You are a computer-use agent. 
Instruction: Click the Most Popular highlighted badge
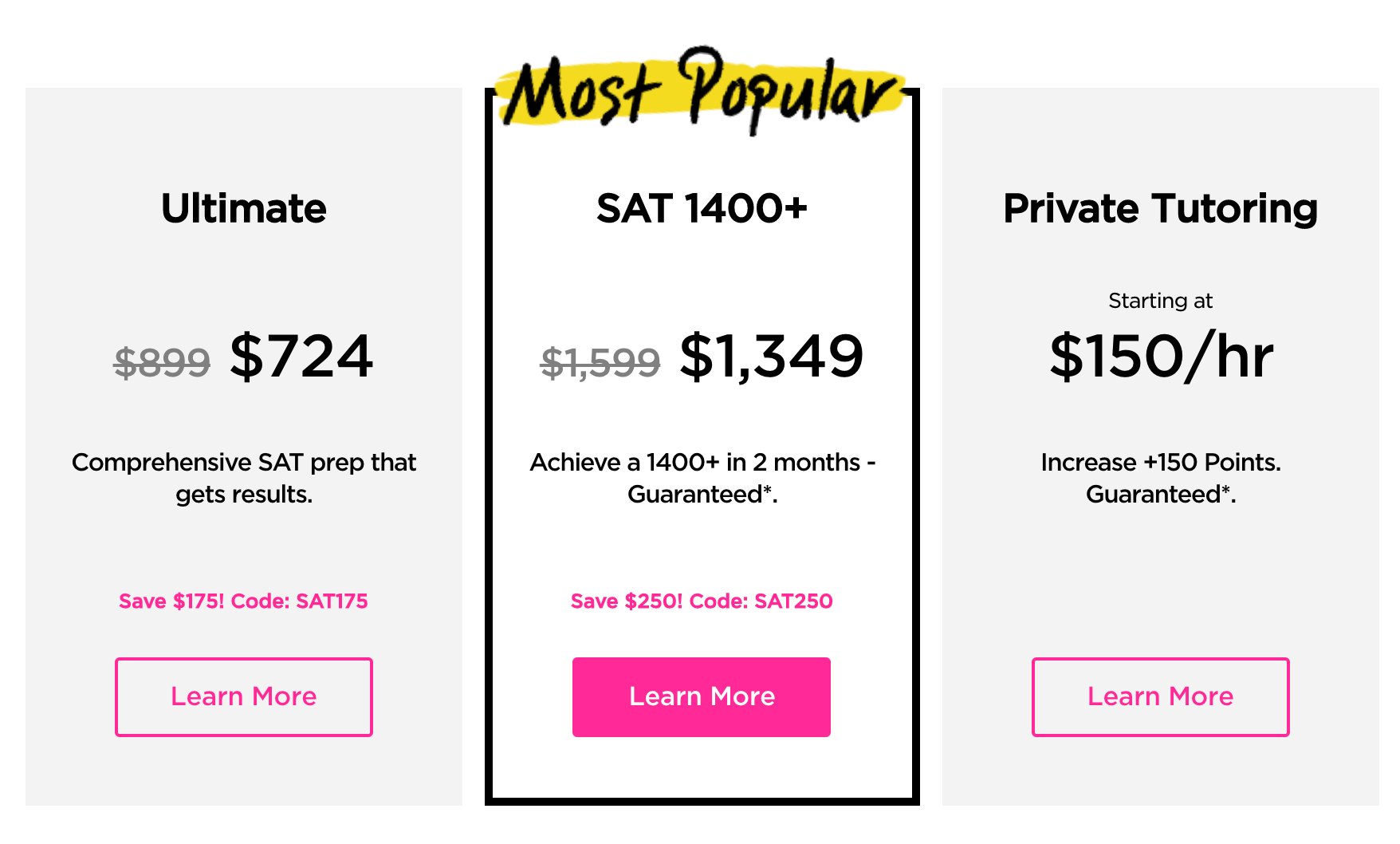pos(699,92)
